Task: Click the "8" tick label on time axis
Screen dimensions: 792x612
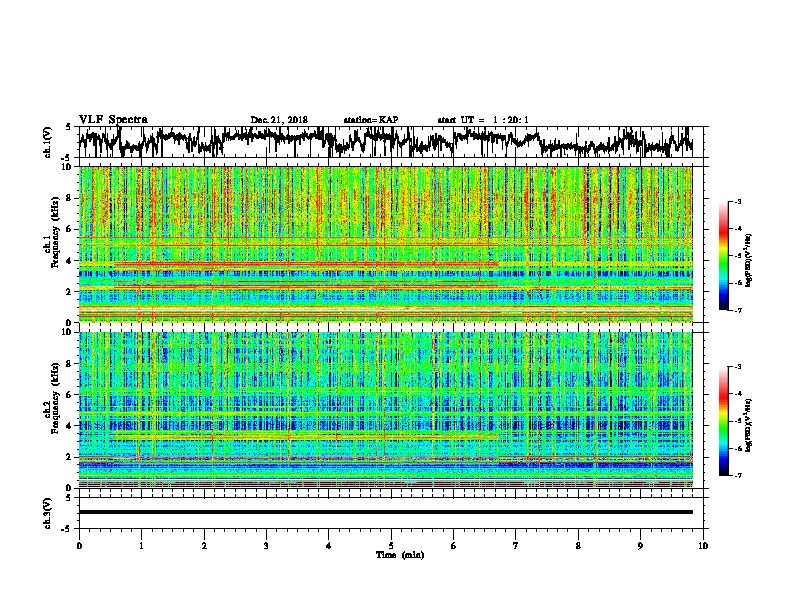Action: coord(578,546)
